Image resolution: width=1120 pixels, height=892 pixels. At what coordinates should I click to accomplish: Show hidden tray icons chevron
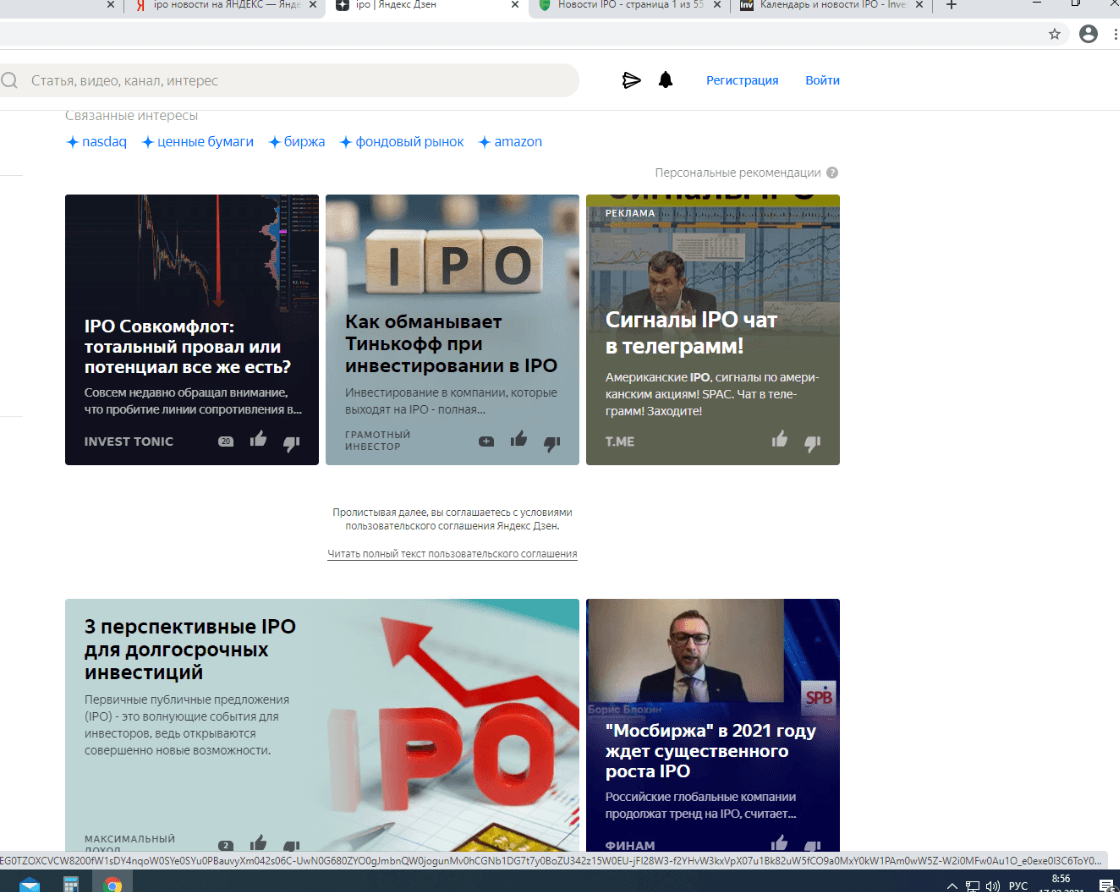(951, 886)
